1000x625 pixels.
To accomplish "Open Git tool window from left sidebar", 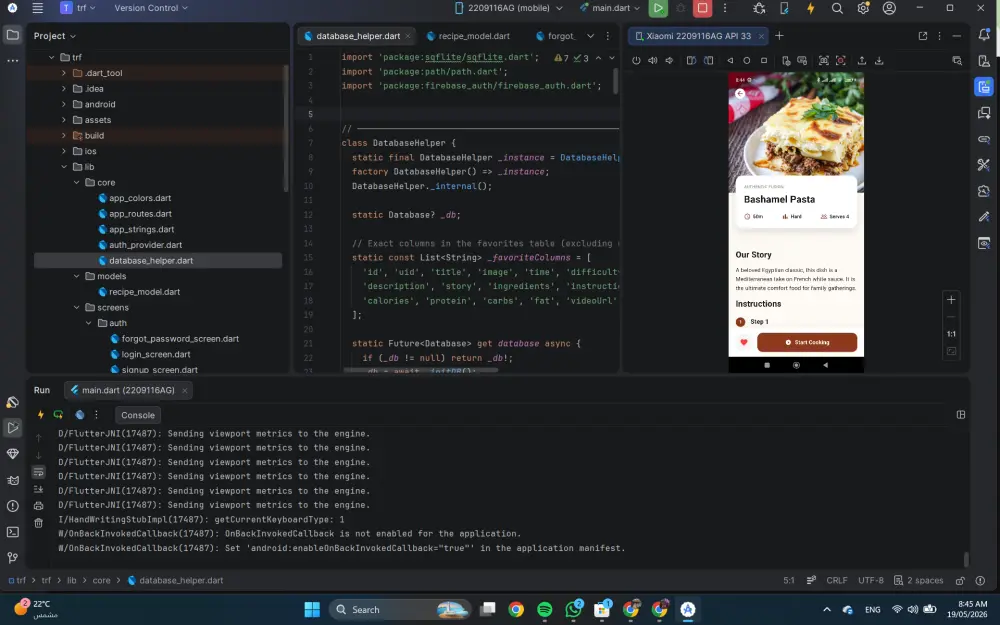I will click(12, 558).
